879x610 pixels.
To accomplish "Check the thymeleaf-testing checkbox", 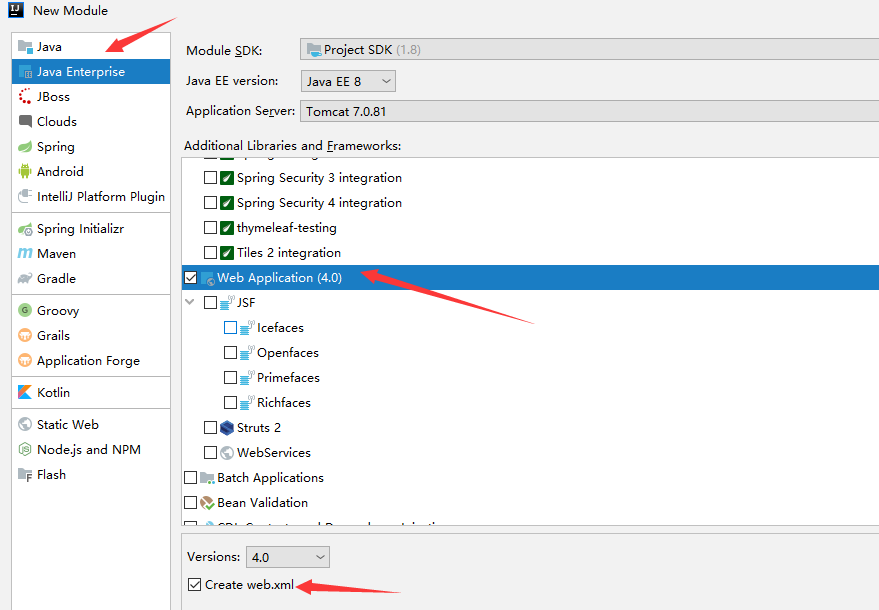I will click(x=210, y=228).
